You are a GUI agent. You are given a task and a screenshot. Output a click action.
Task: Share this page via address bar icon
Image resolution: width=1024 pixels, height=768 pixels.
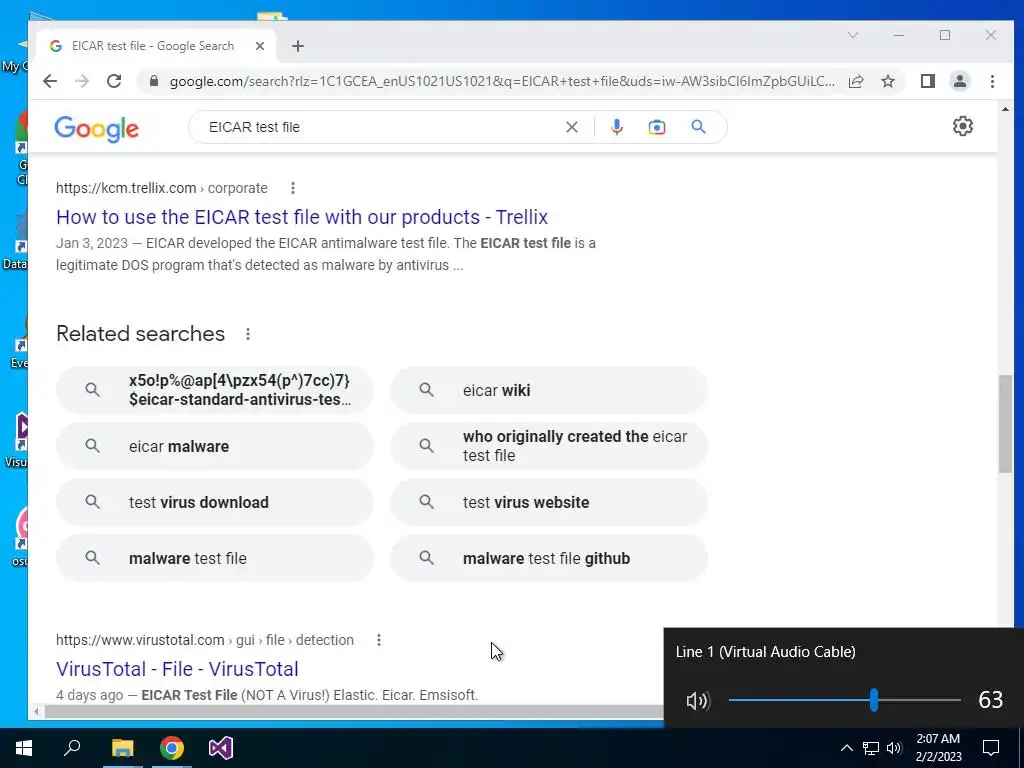click(x=856, y=81)
